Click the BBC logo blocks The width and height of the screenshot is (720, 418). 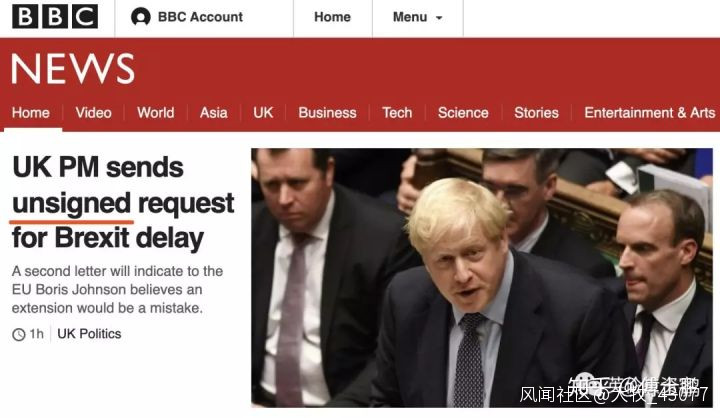coord(55,17)
